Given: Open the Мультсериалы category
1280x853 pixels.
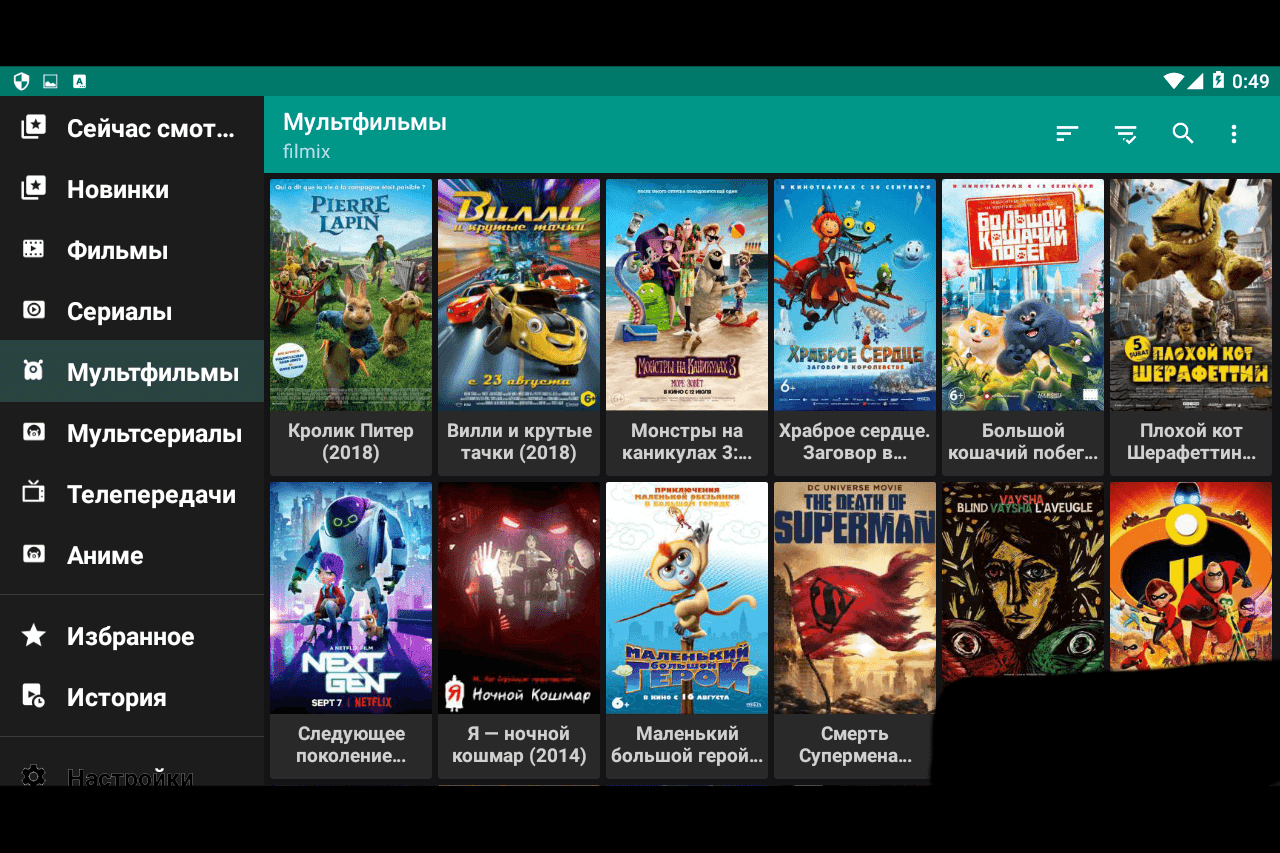Looking at the screenshot, I should click(x=132, y=432).
